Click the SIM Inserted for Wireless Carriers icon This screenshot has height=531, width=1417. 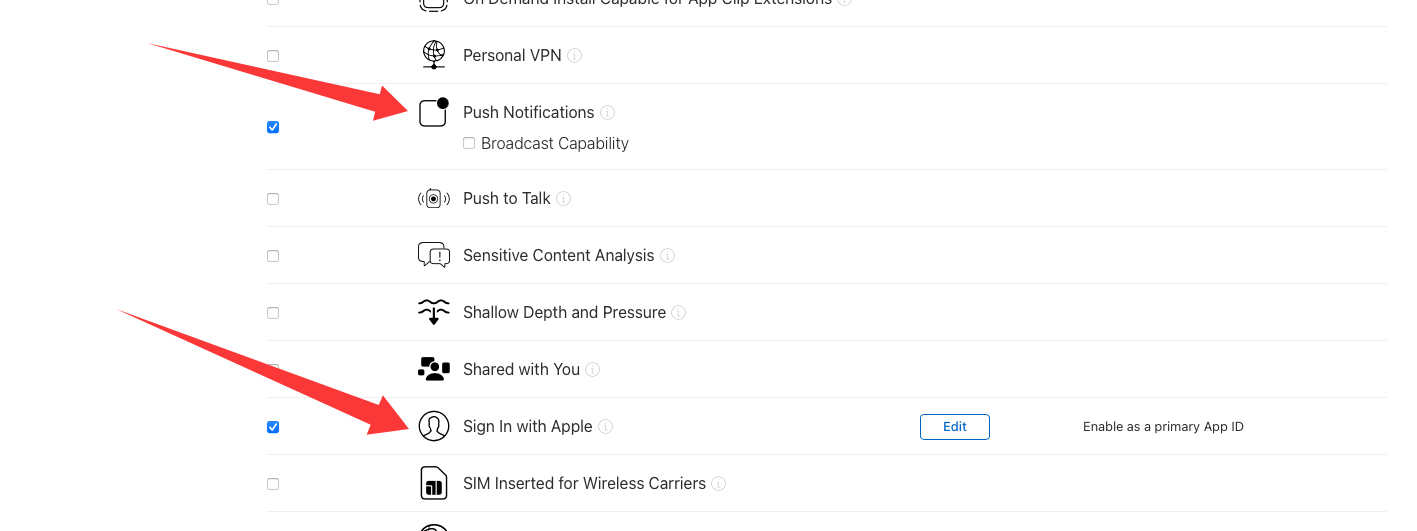tap(433, 483)
